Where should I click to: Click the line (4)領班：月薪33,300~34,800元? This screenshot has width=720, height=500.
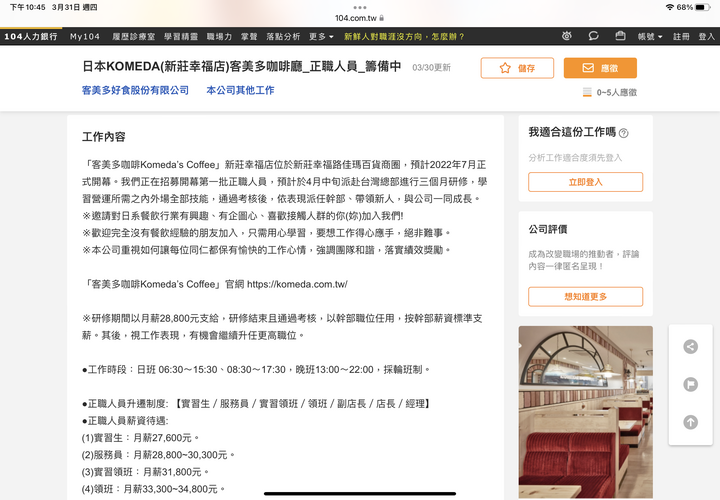point(153,489)
